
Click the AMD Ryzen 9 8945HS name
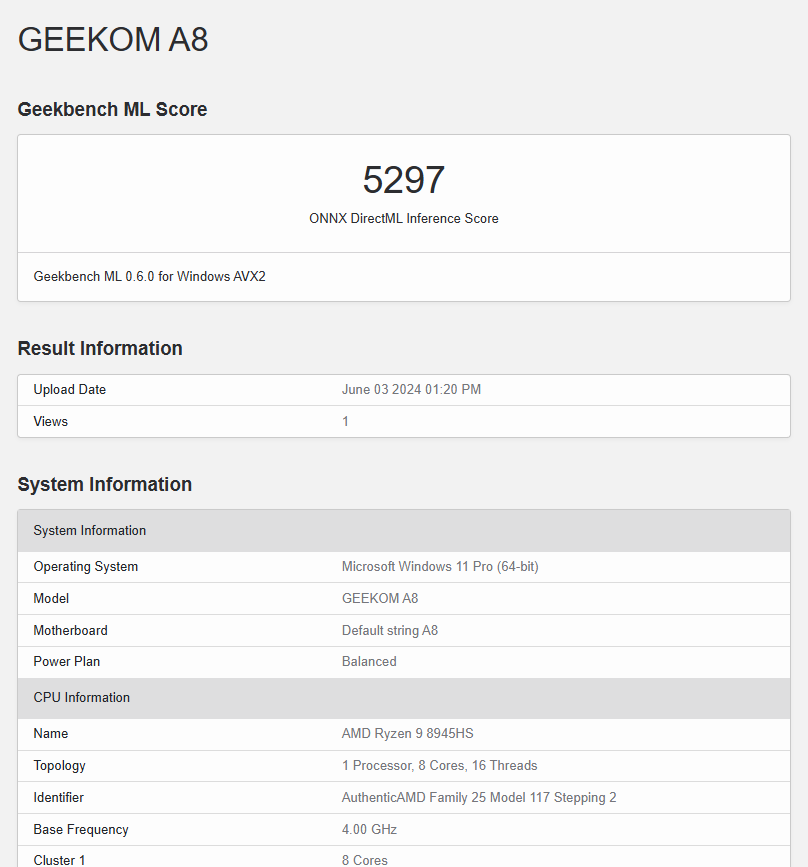point(407,733)
